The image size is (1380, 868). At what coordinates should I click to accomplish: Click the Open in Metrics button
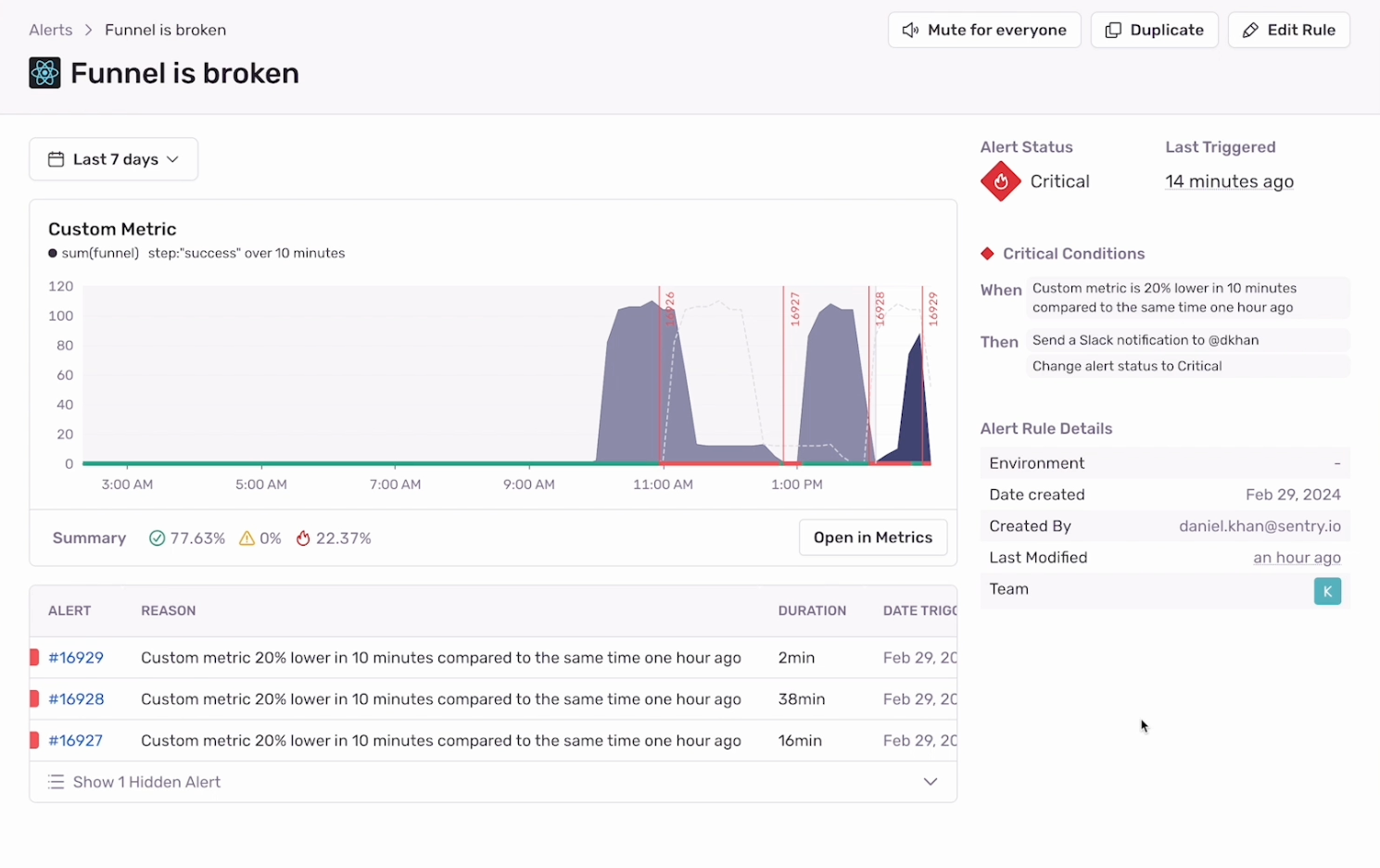point(873,537)
